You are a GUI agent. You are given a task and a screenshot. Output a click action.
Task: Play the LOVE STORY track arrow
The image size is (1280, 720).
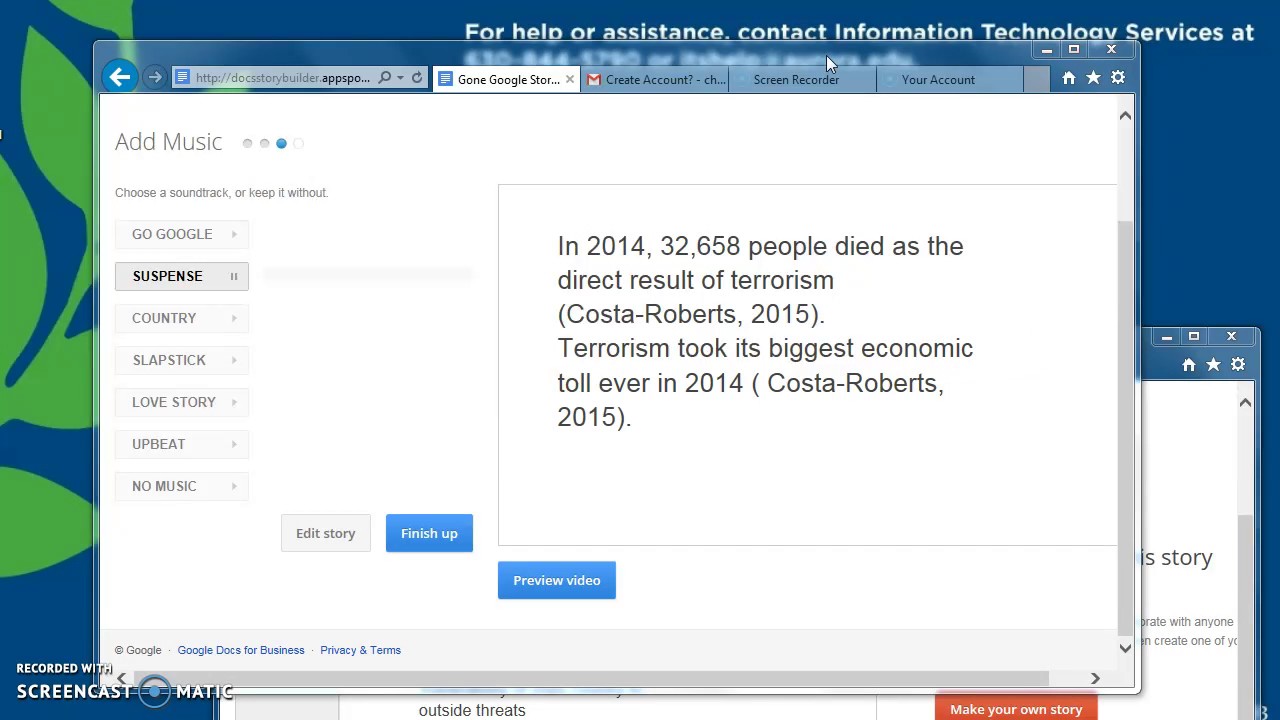click(234, 402)
